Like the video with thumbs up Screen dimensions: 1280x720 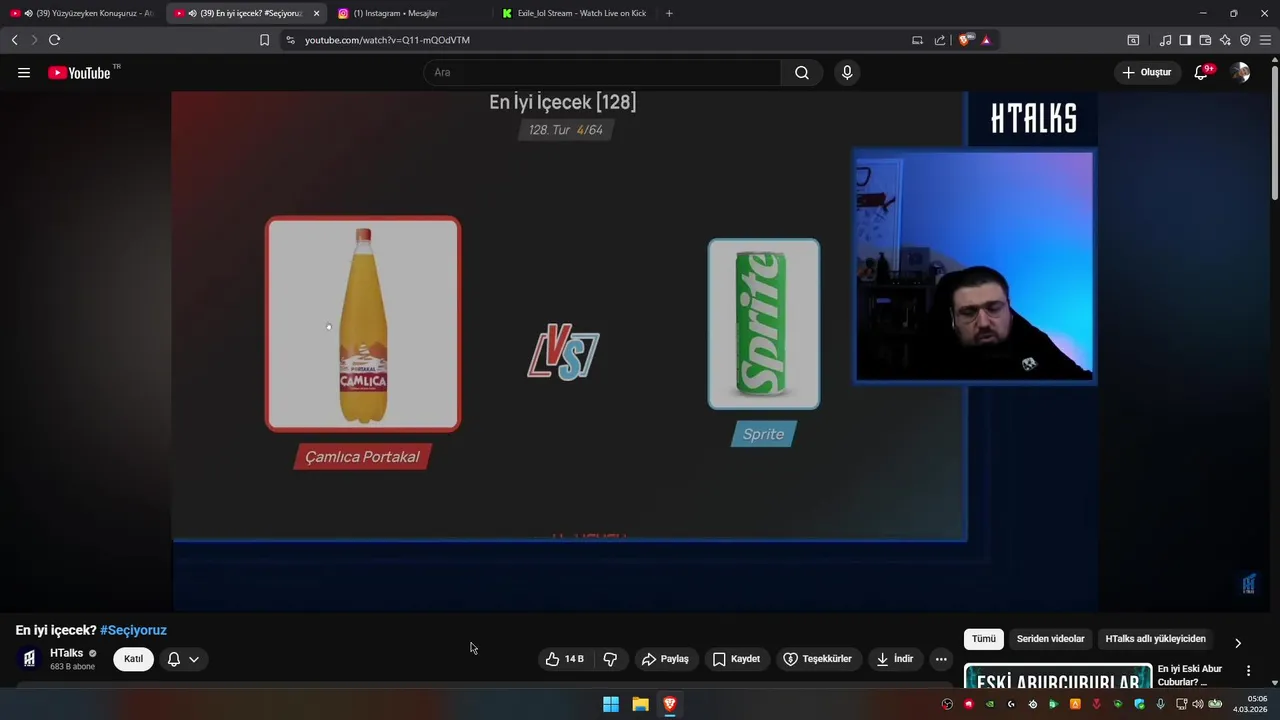click(x=564, y=659)
